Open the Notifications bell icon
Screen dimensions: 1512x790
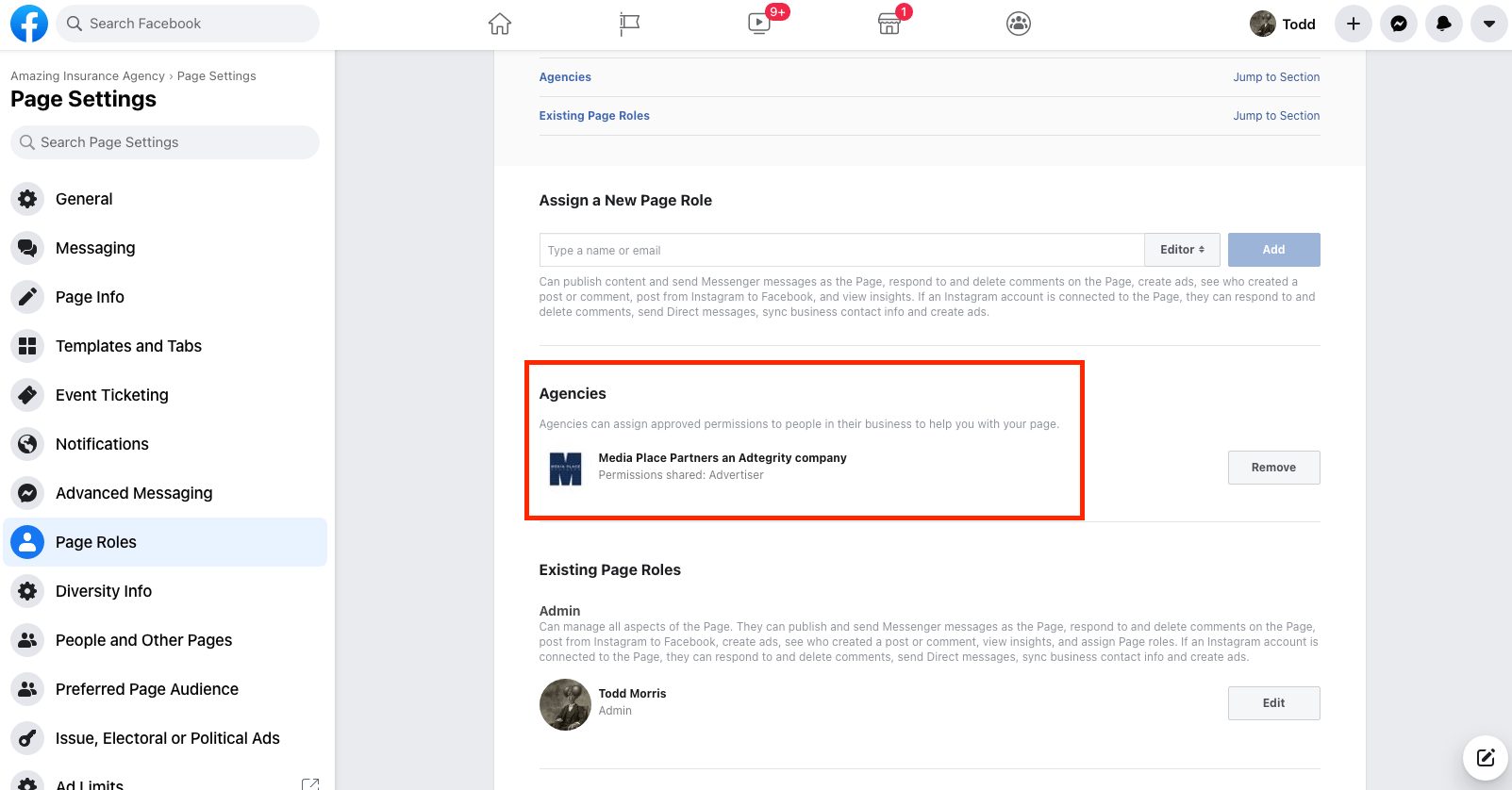pyautogui.click(x=1444, y=24)
